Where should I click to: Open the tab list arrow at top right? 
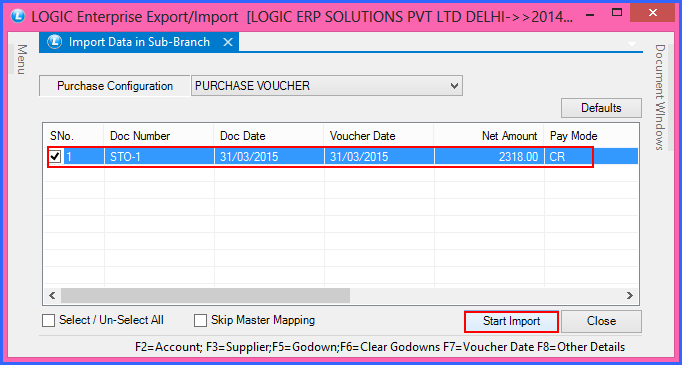632,44
